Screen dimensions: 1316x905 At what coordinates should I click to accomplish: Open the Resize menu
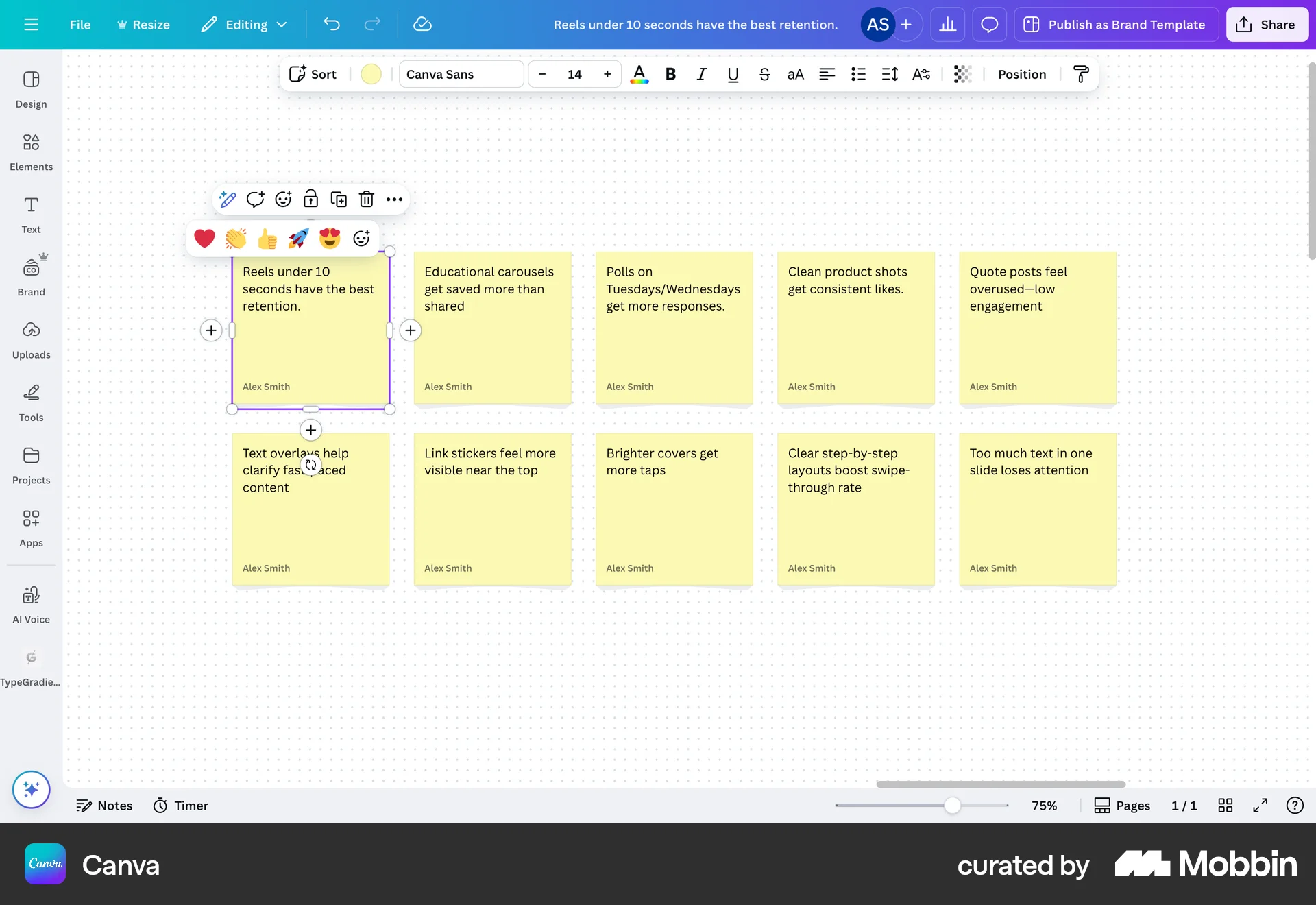click(x=143, y=25)
